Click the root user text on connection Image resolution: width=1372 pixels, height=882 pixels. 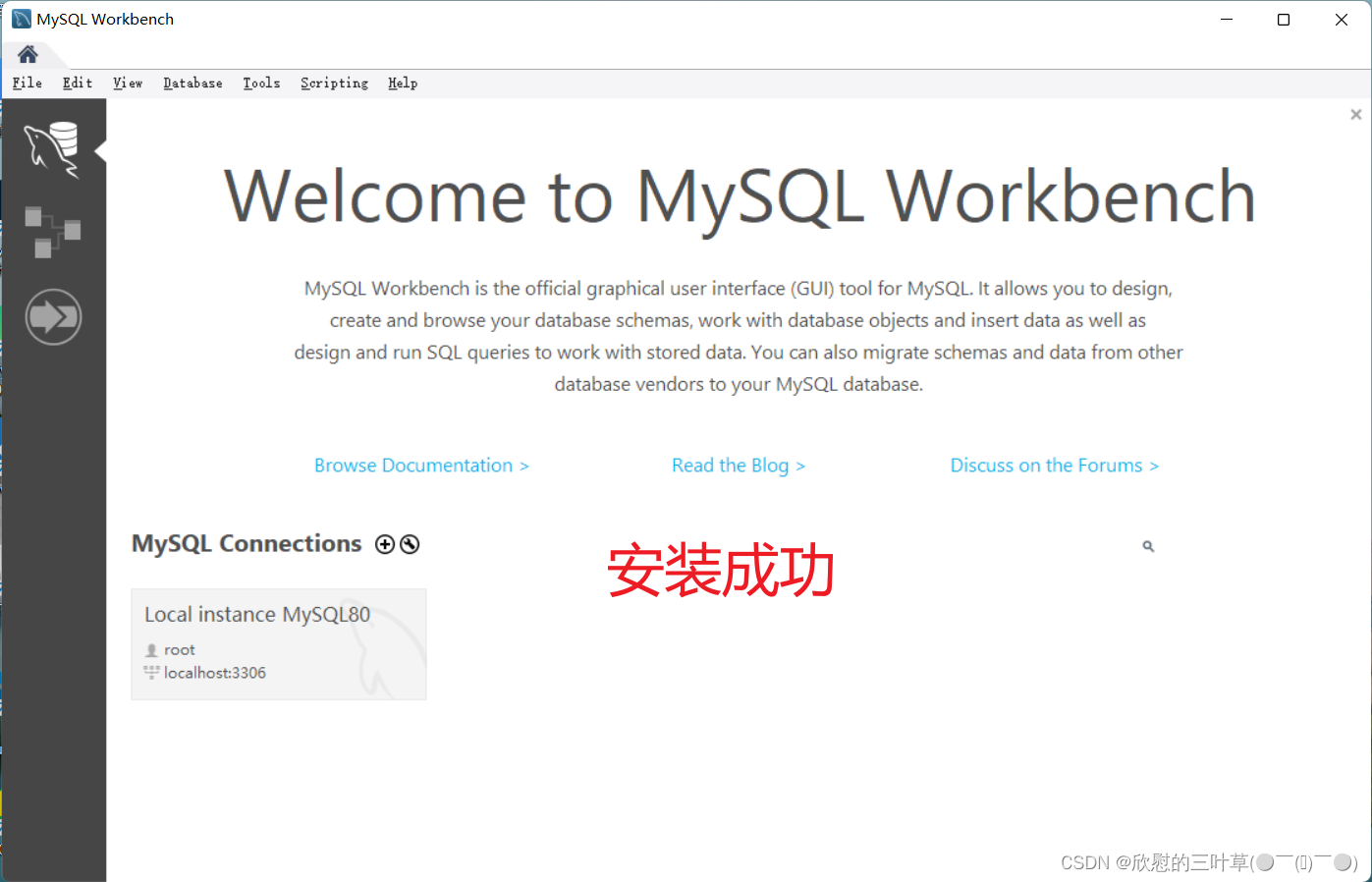coord(180,650)
